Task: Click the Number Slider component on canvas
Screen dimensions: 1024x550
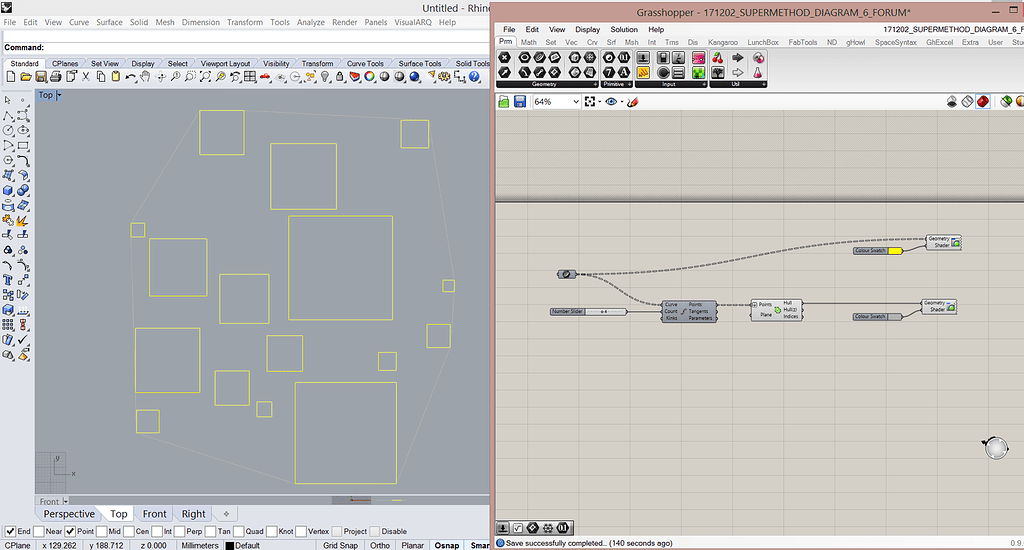Action: pos(588,312)
